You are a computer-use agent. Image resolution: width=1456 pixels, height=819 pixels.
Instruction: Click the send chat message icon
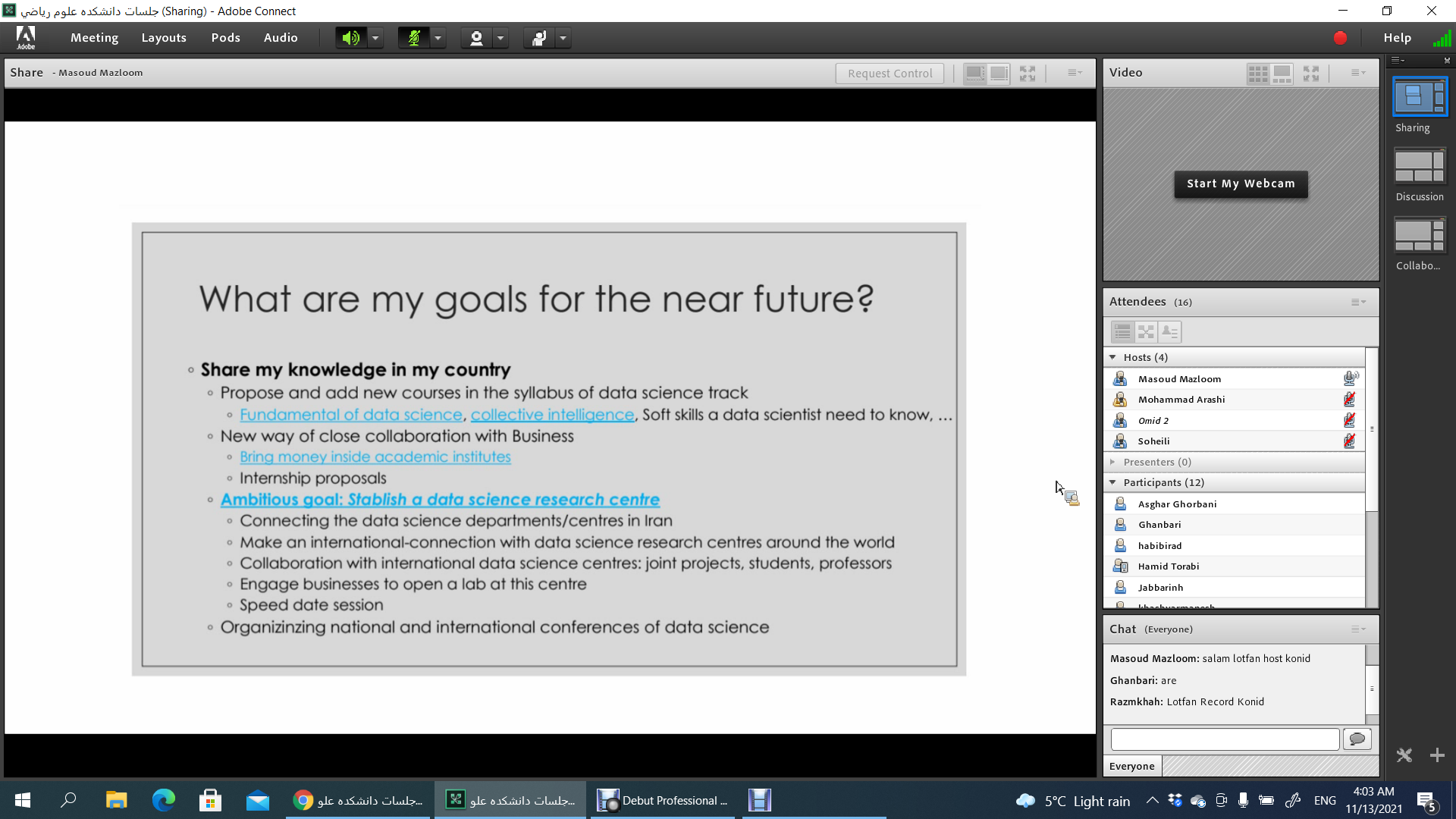(1357, 739)
